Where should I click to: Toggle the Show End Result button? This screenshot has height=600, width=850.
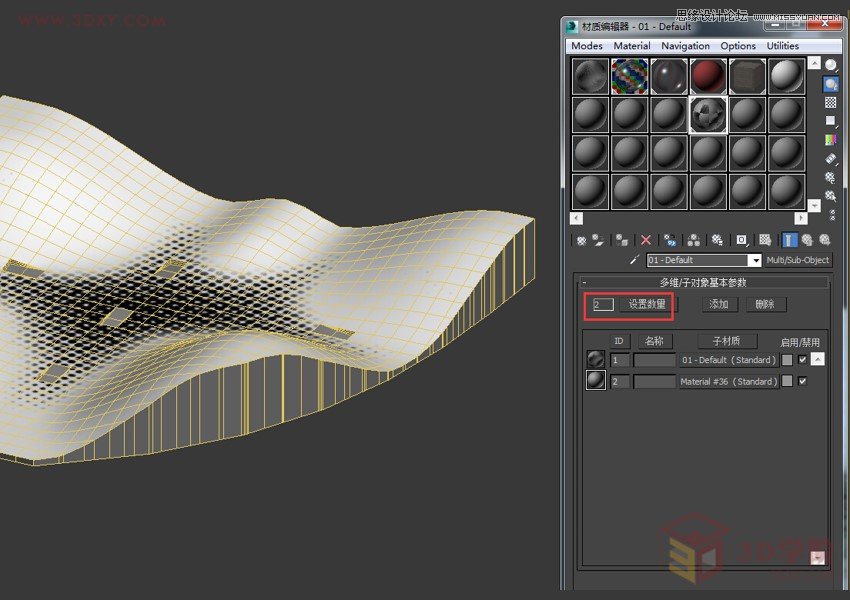pyautogui.click(x=789, y=240)
